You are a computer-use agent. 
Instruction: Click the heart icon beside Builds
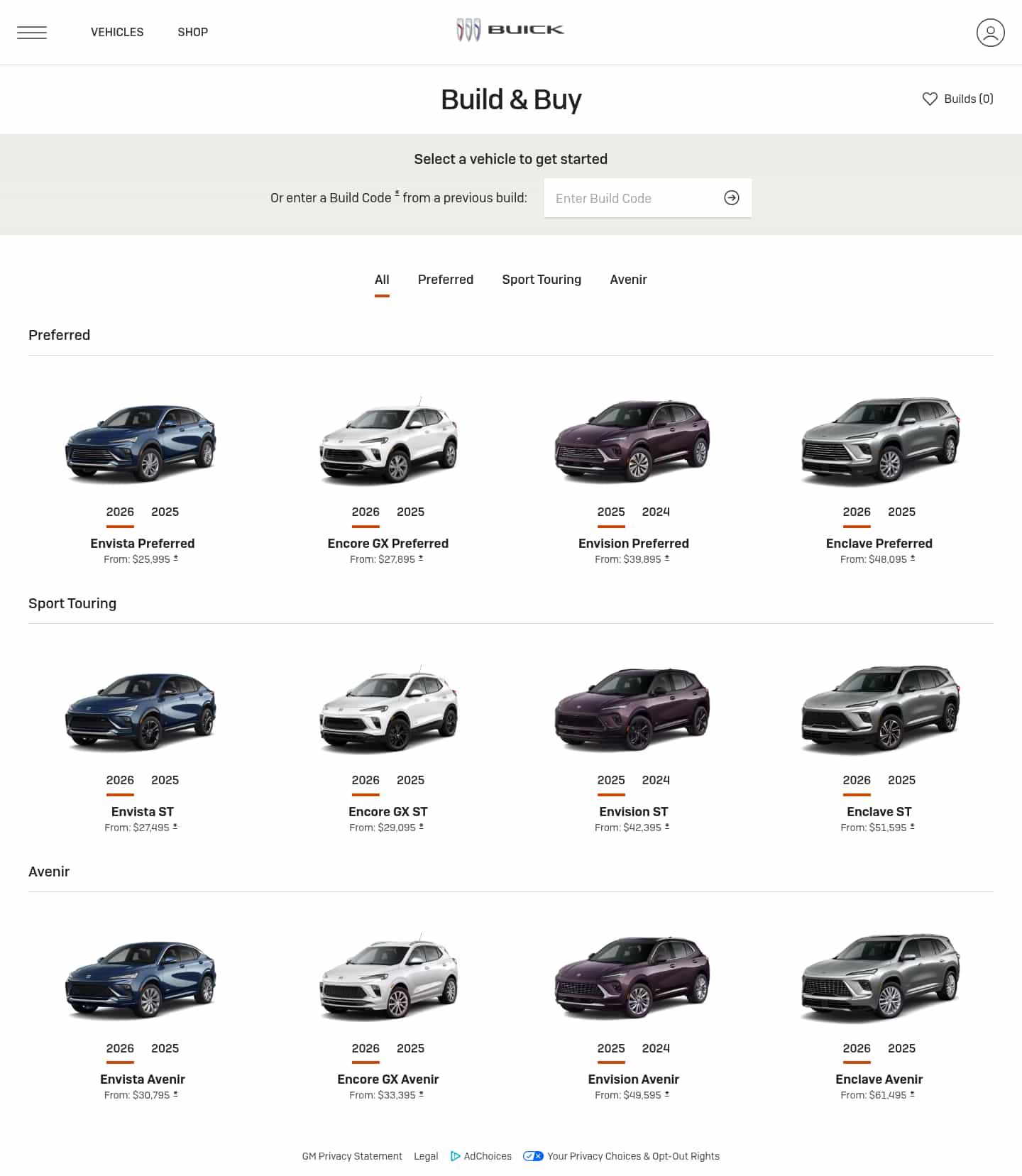(x=930, y=99)
